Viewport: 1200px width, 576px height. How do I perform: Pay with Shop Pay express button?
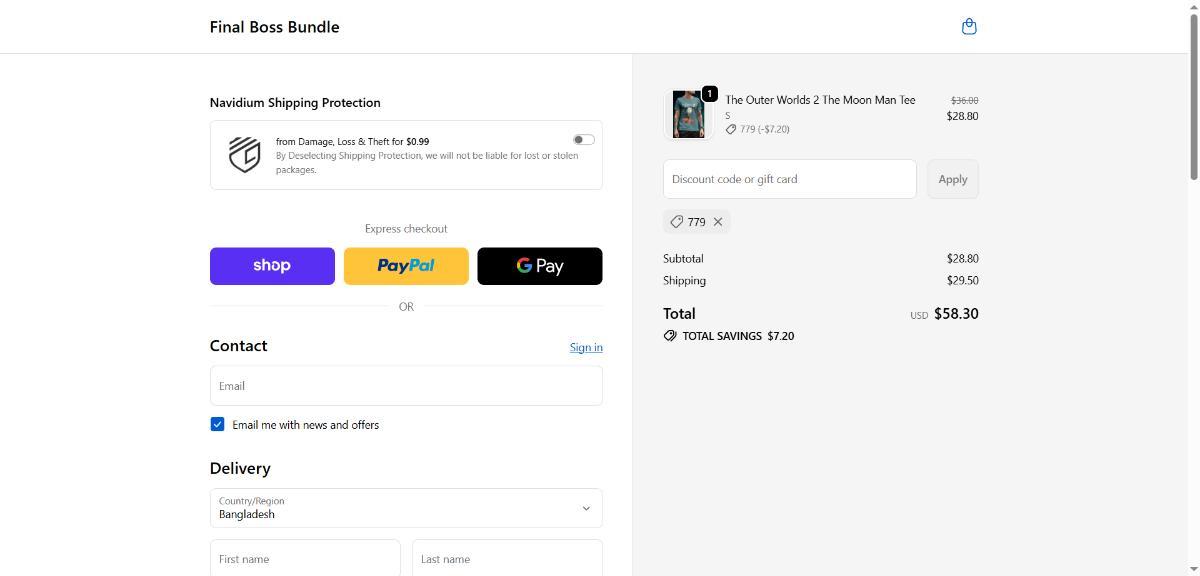[x=272, y=266]
